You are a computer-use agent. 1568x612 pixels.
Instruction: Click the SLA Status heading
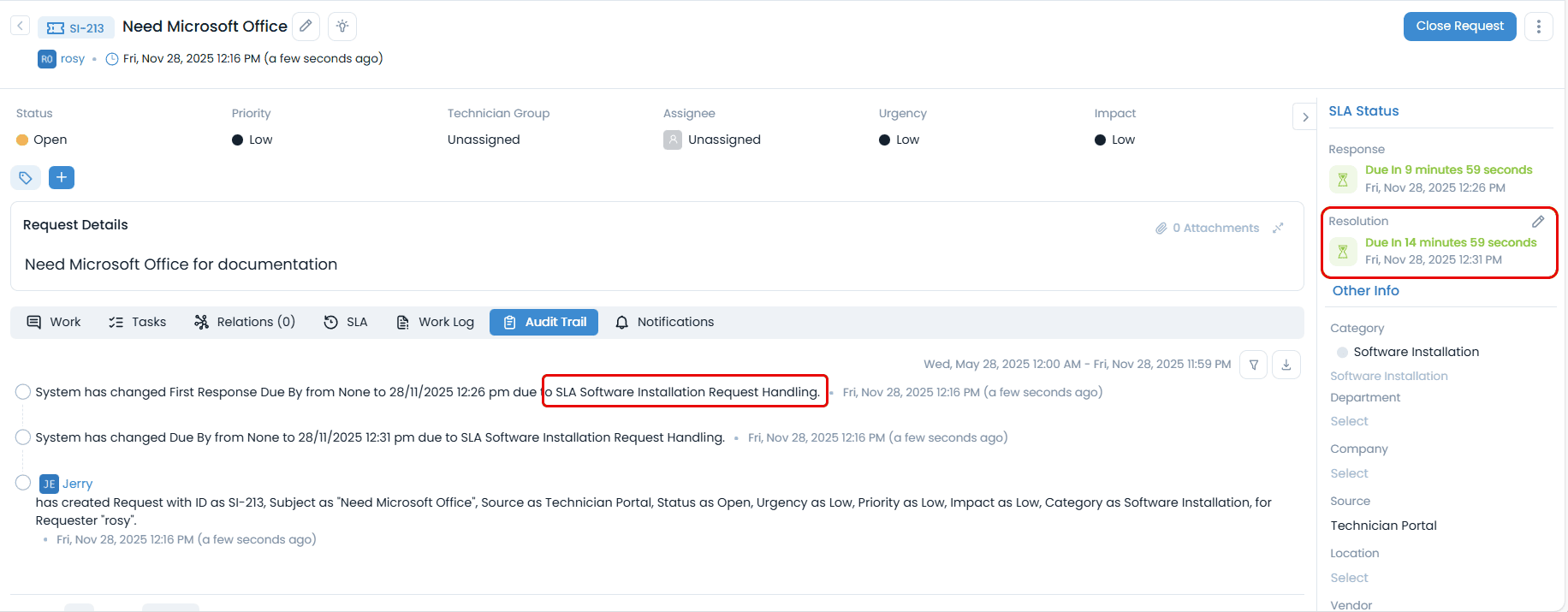click(x=1363, y=111)
